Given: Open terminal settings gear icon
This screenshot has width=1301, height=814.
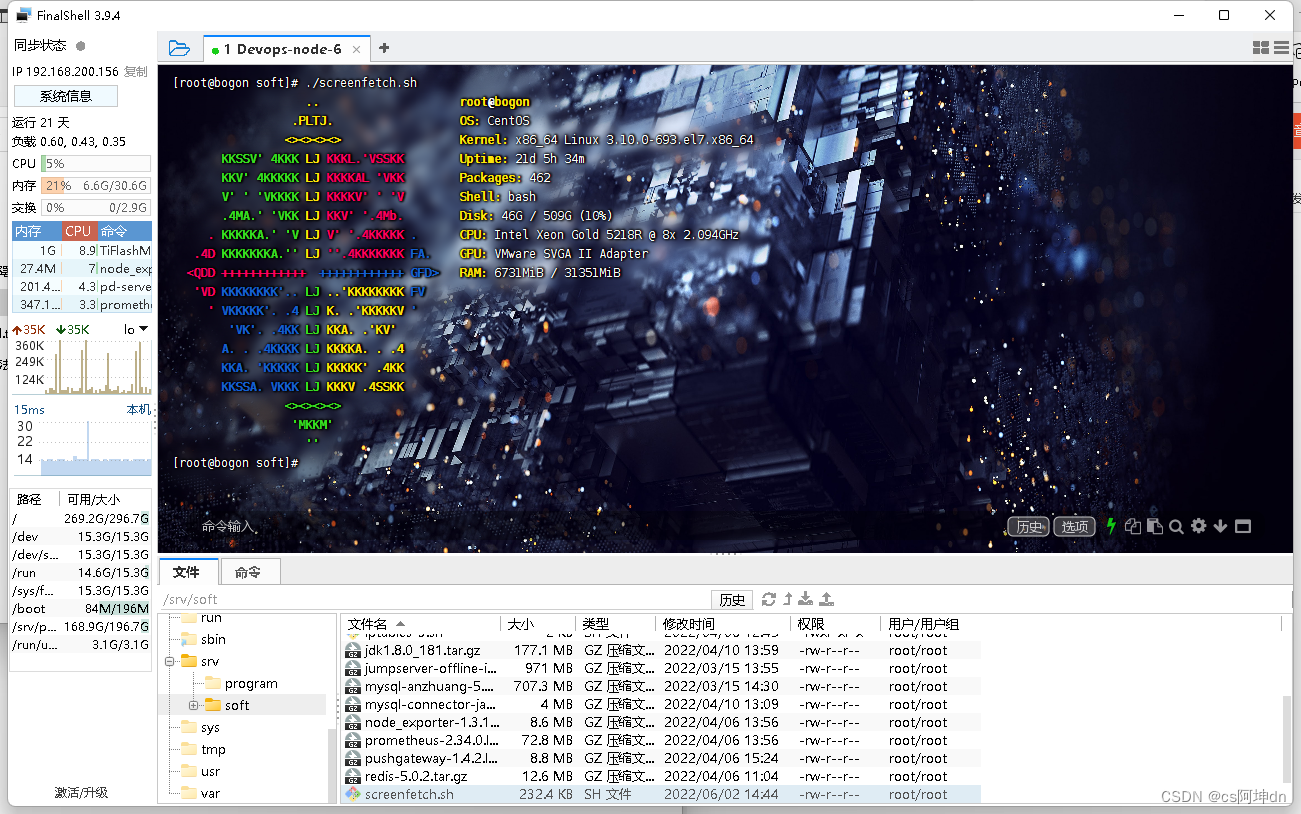Looking at the screenshot, I should 1199,526.
